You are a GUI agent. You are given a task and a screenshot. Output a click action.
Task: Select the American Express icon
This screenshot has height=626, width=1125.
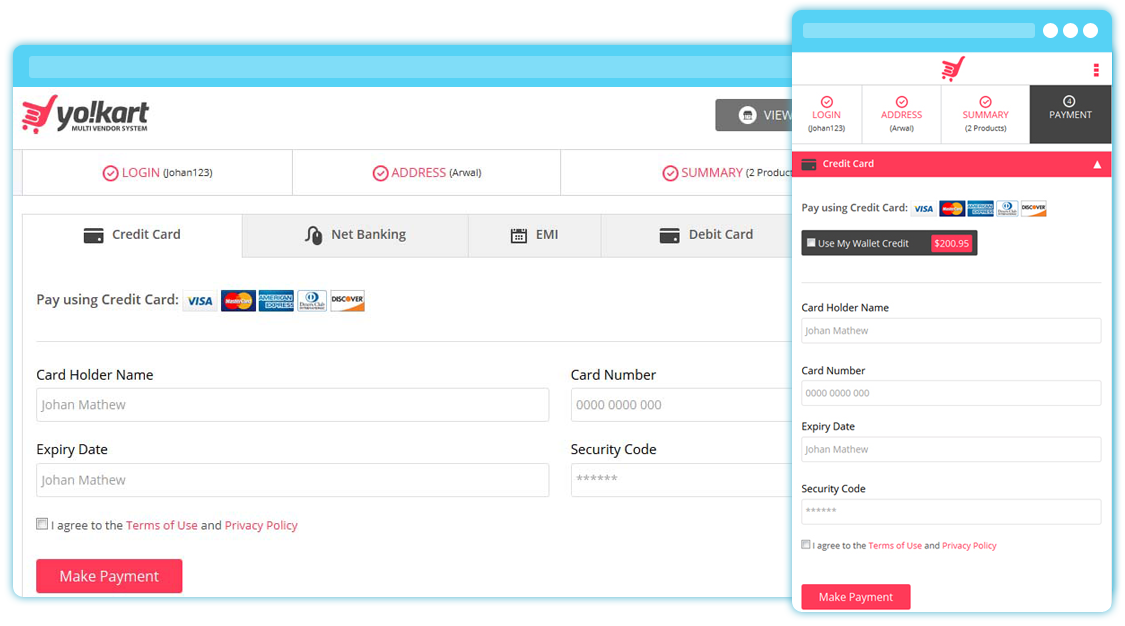[276, 300]
